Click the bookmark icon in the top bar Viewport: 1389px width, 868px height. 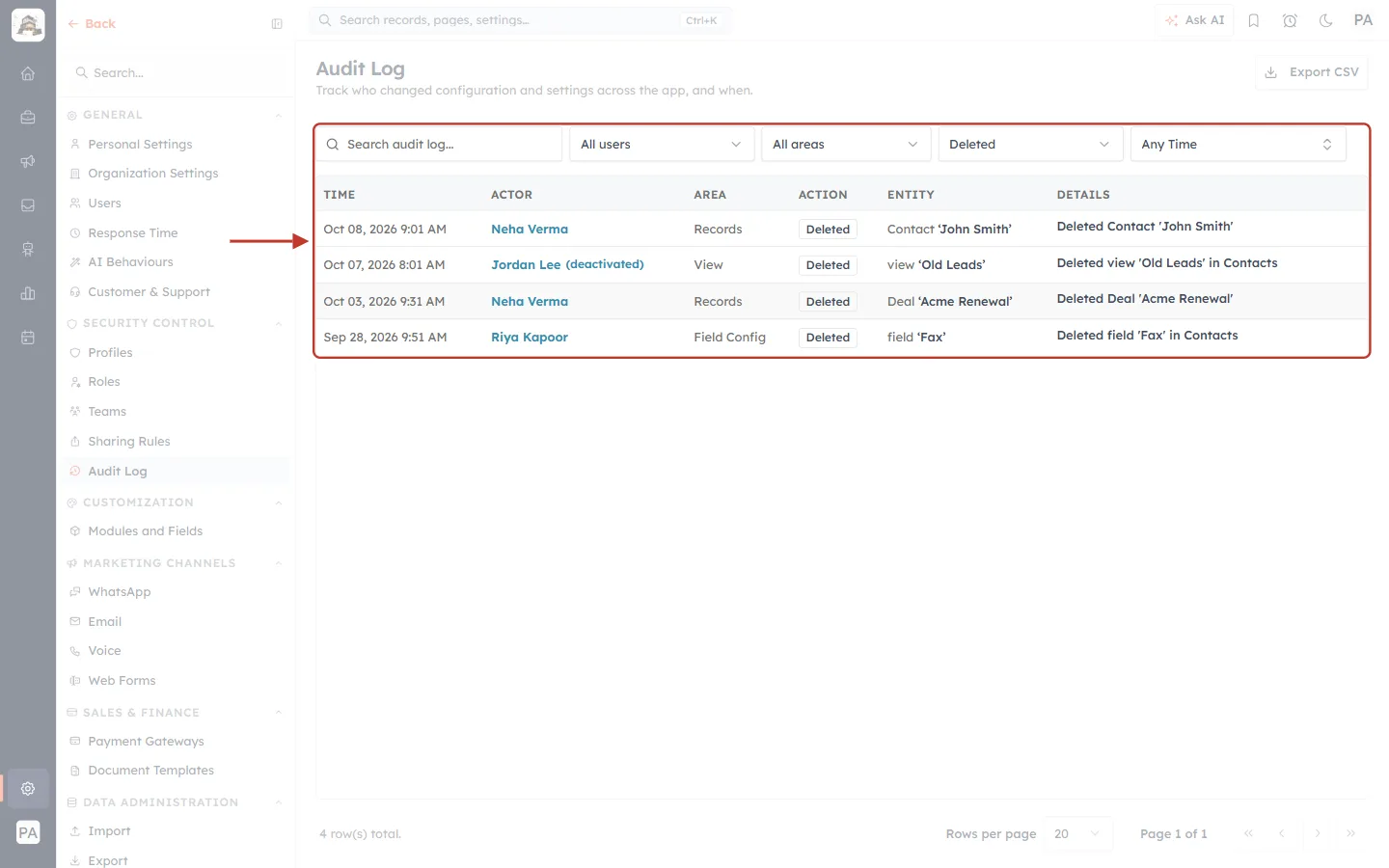(x=1254, y=20)
